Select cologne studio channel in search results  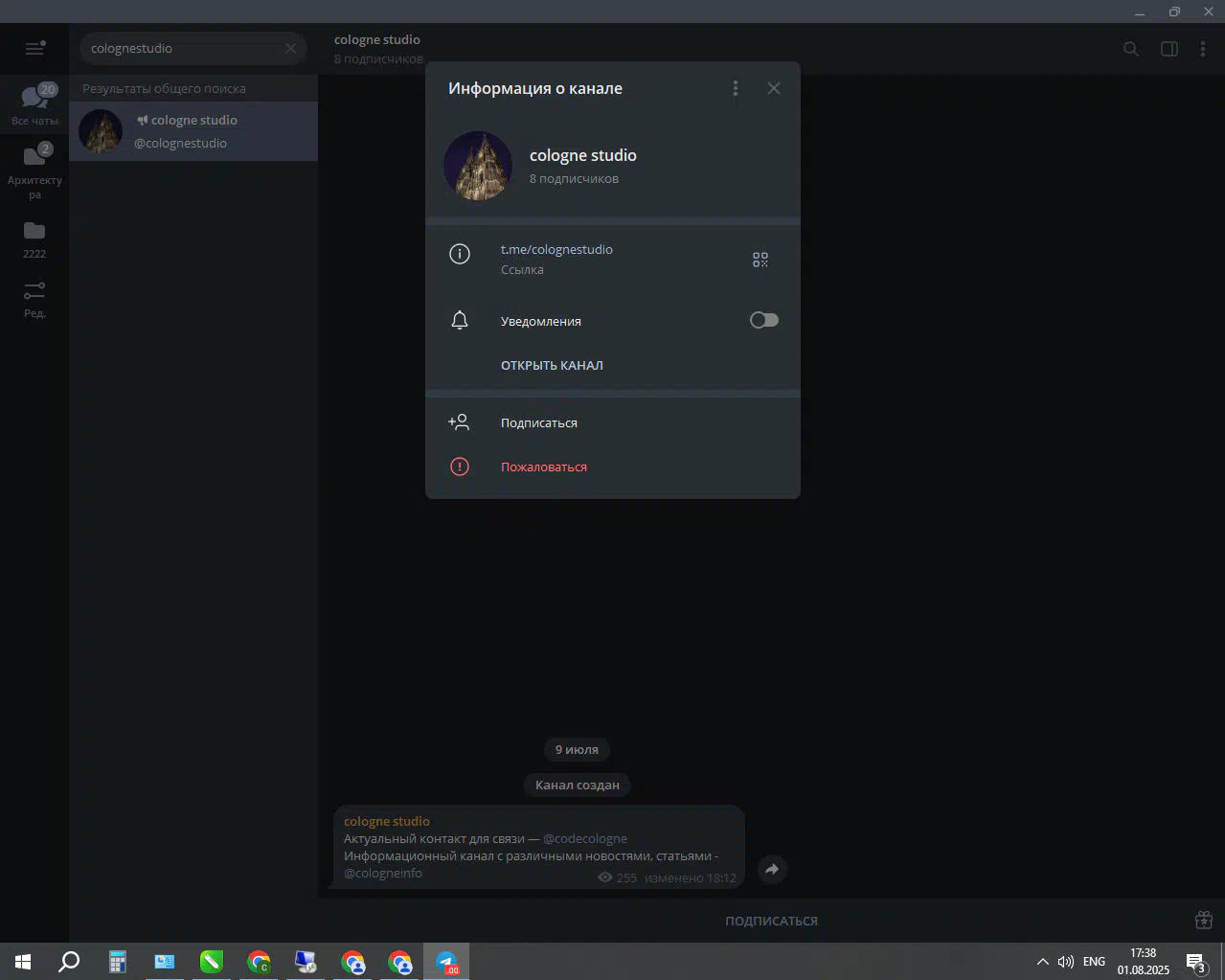pyautogui.click(x=193, y=131)
